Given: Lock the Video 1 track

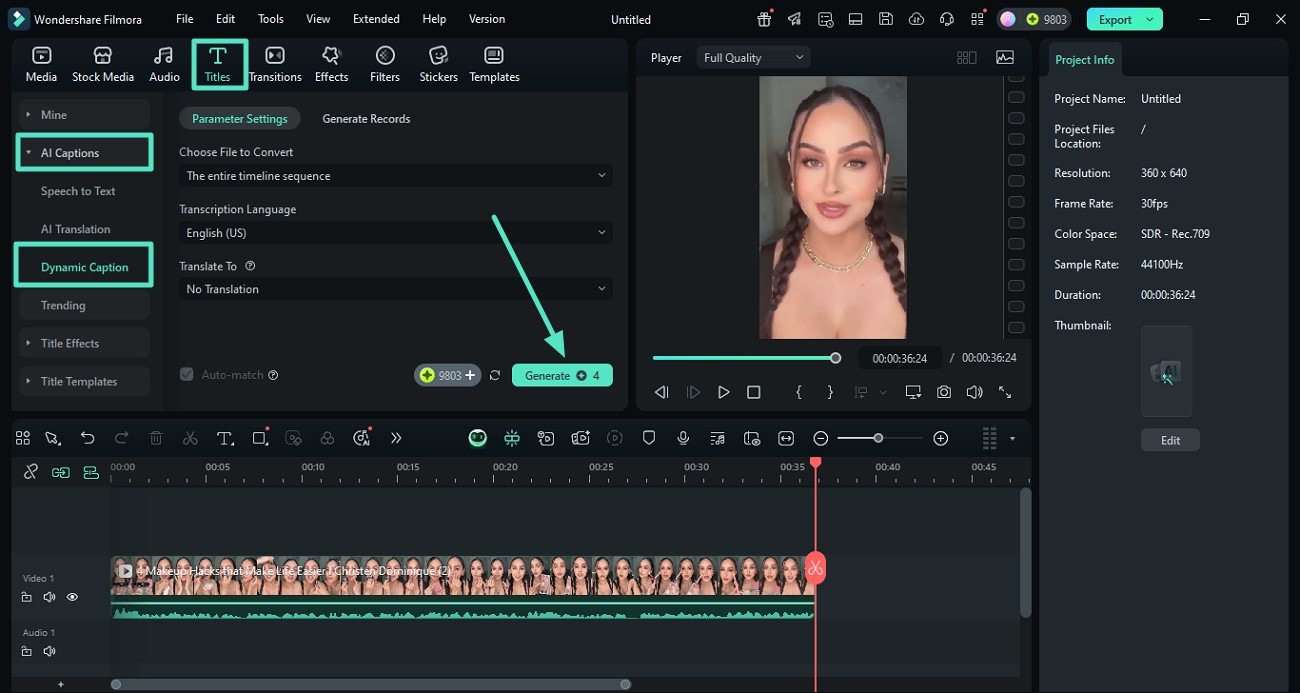Looking at the screenshot, I should (27, 597).
